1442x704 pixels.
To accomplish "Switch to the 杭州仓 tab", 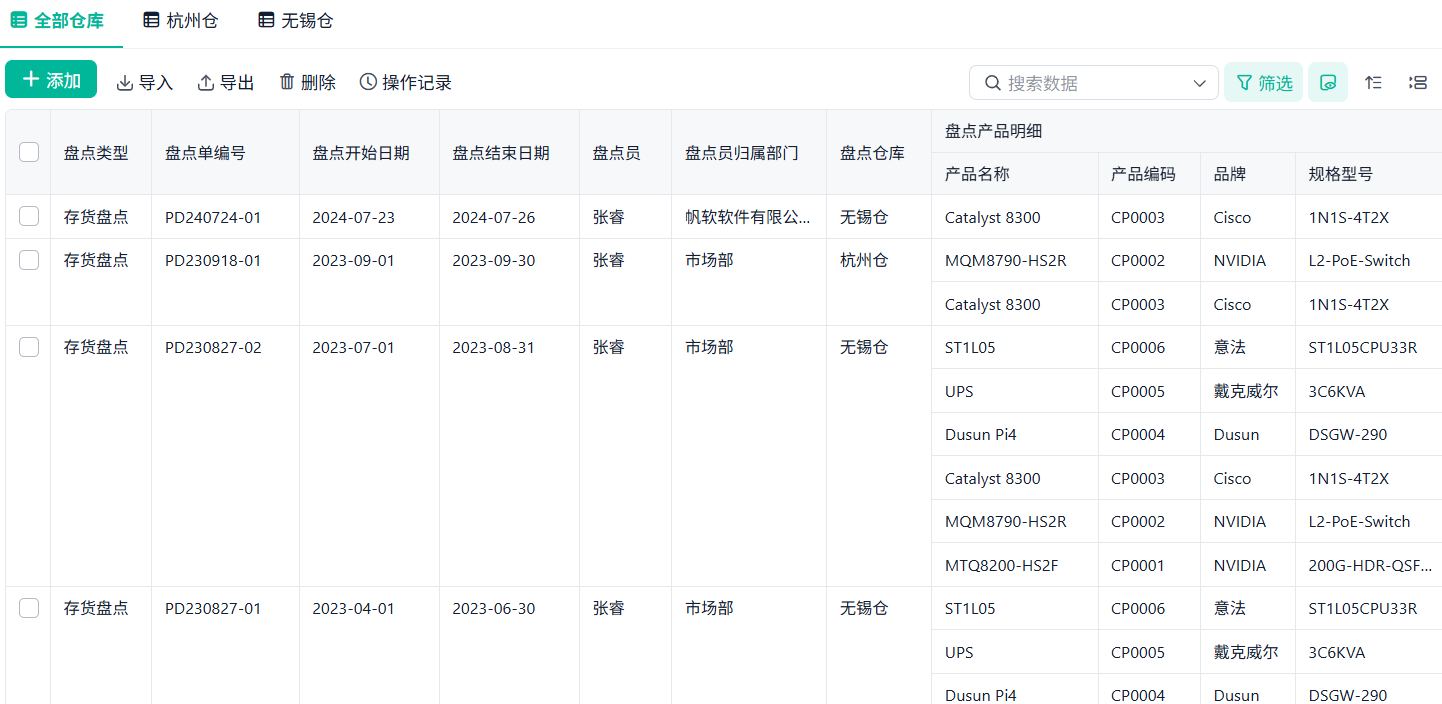I will (181, 20).
